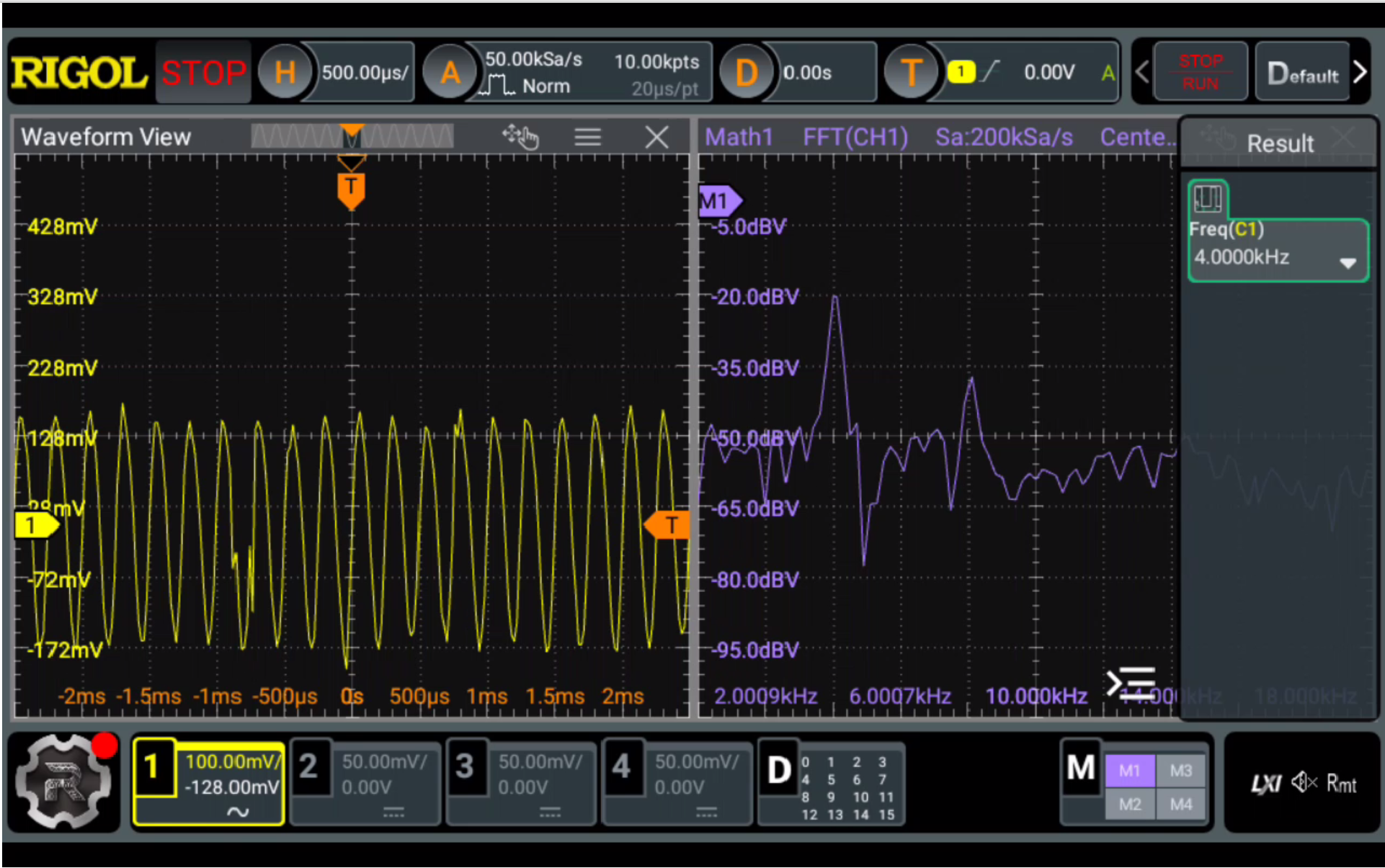
Task: Click the orange trigger position T marker
Action: click(x=351, y=190)
